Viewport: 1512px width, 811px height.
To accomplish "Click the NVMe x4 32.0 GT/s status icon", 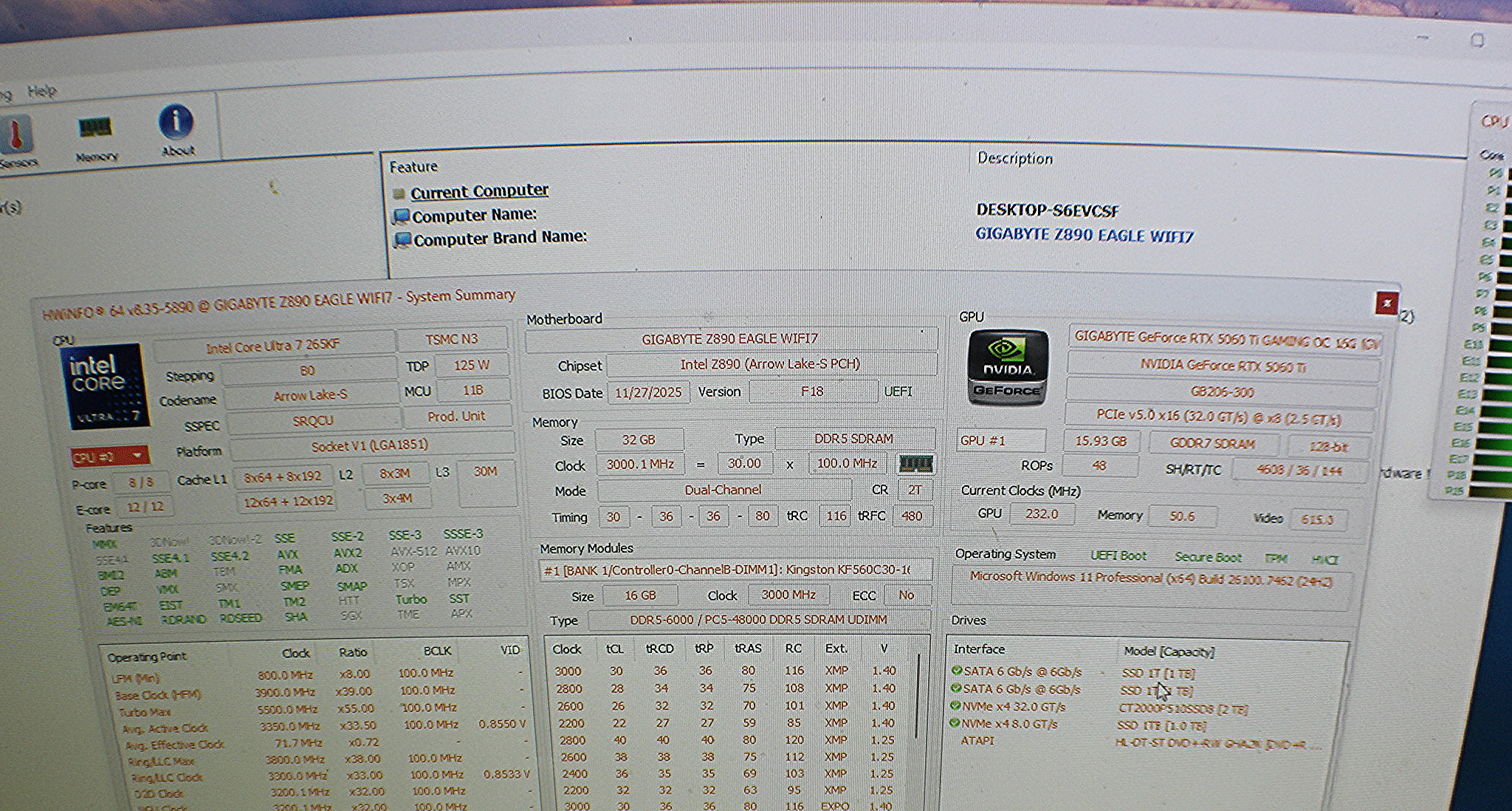I will tap(955, 705).
